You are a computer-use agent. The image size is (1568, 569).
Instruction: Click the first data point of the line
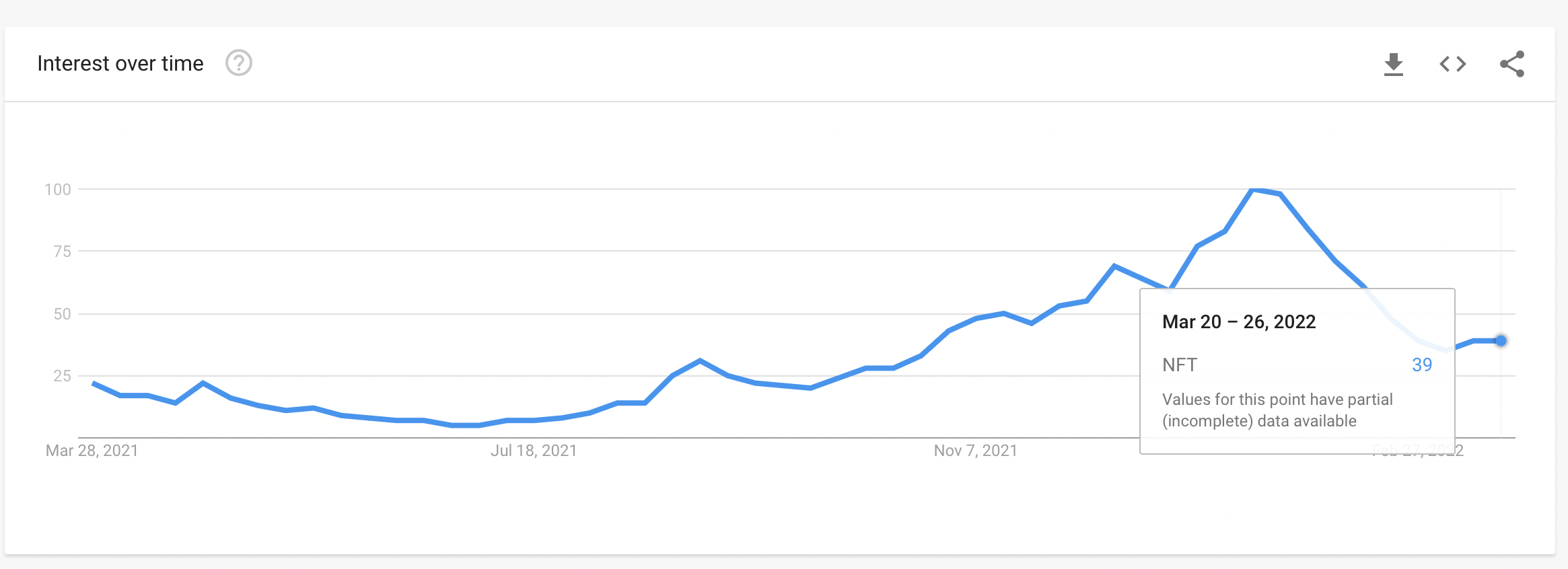(93, 383)
